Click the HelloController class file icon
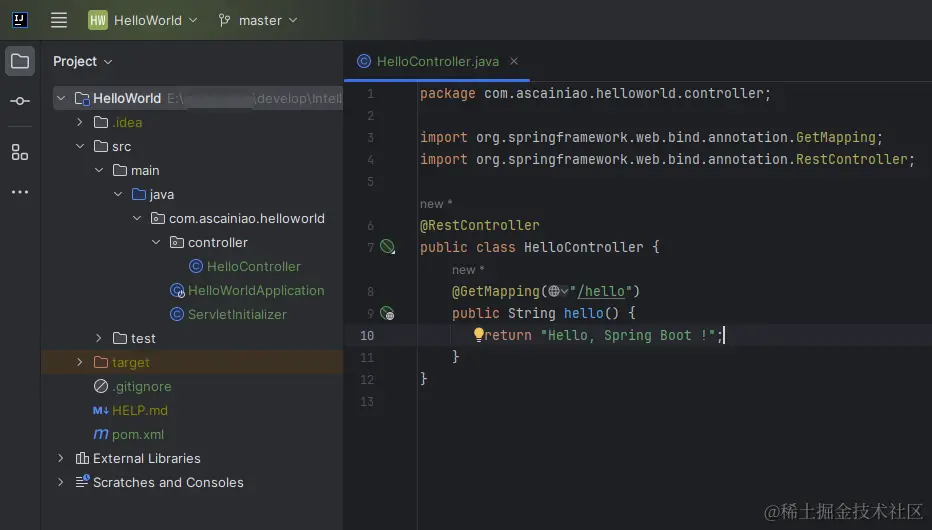932x530 pixels. 196,266
